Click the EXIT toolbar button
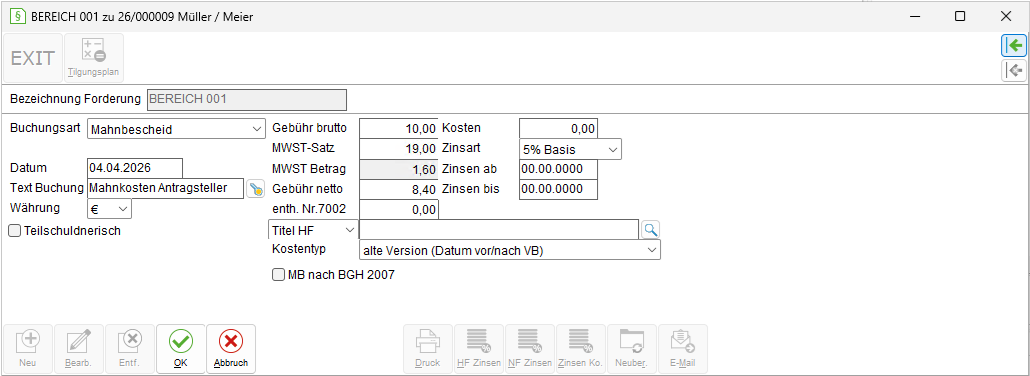1030x376 pixels. click(33, 58)
